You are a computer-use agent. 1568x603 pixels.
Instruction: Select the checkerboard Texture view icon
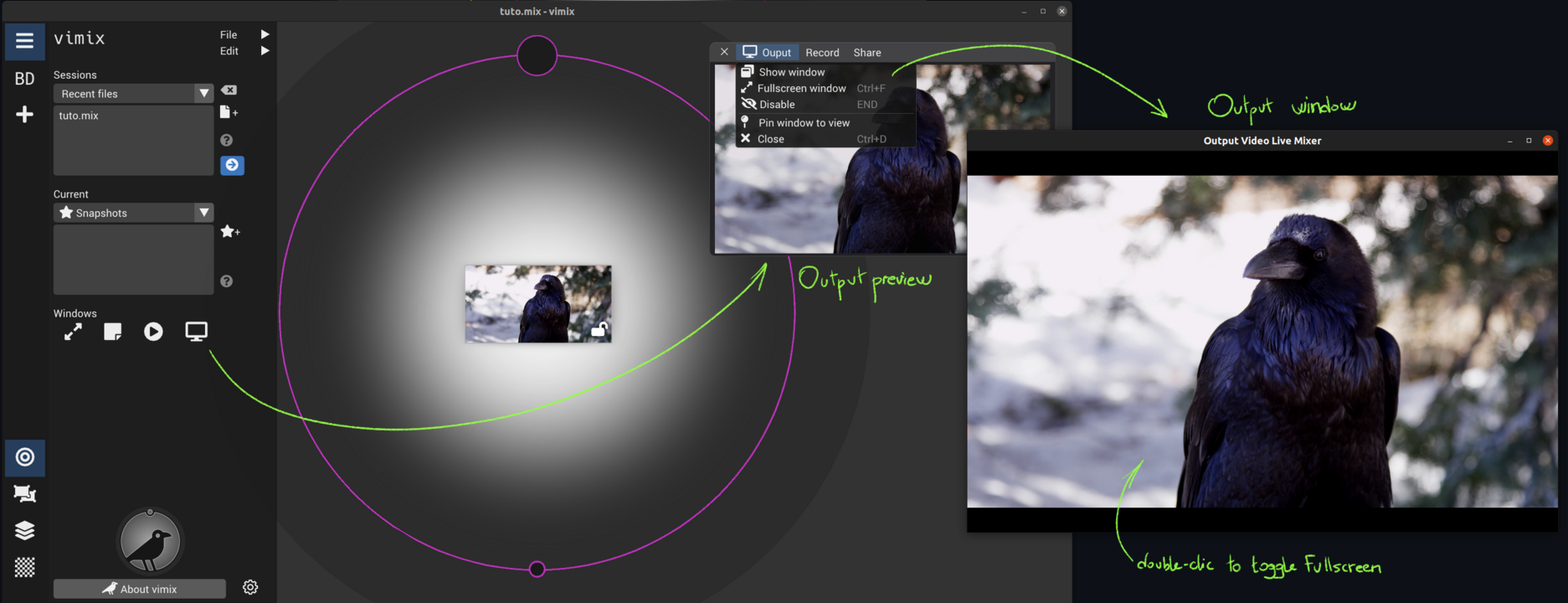25,567
